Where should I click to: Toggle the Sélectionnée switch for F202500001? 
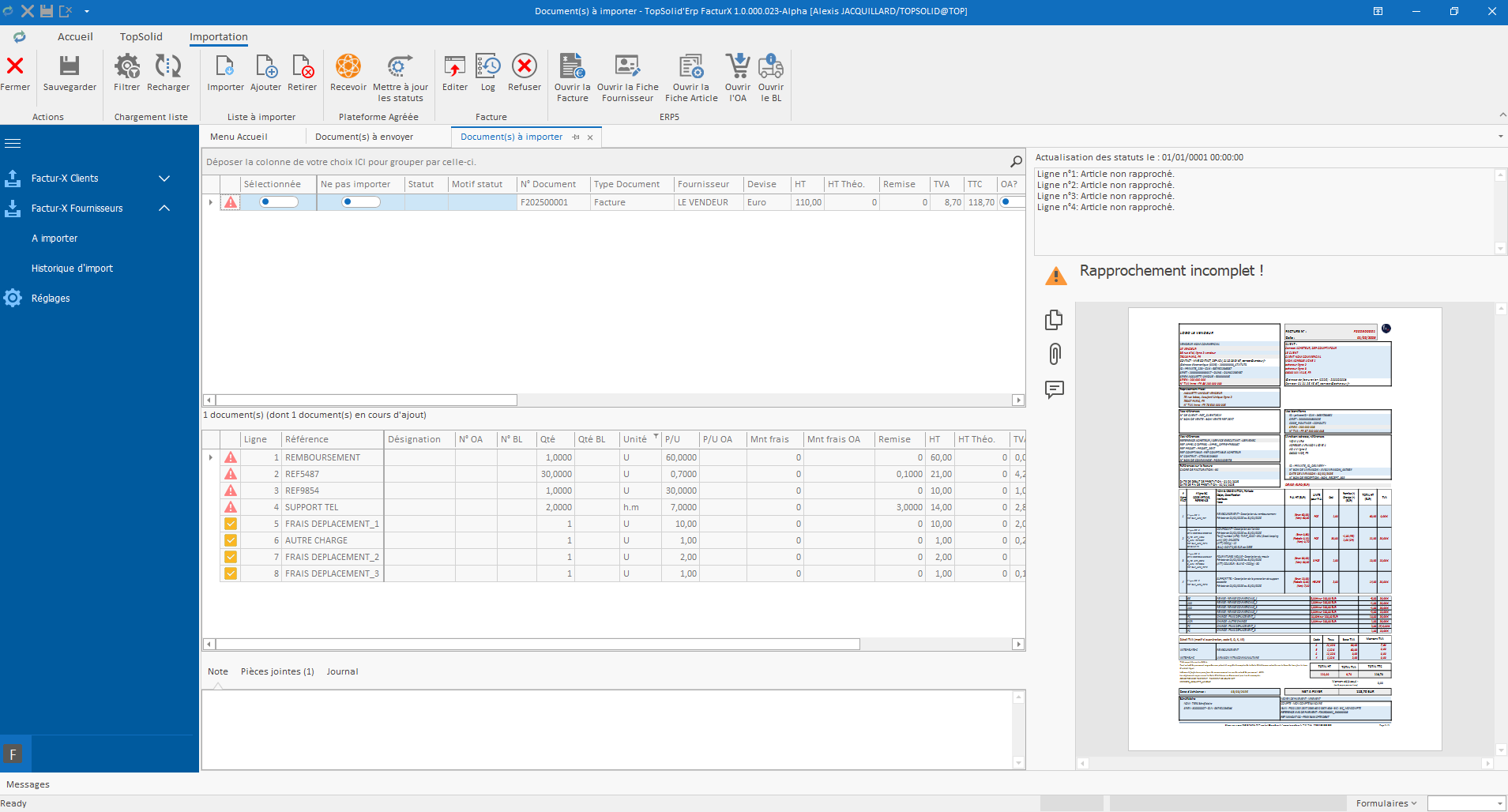pyautogui.click(x=278, y=202)
